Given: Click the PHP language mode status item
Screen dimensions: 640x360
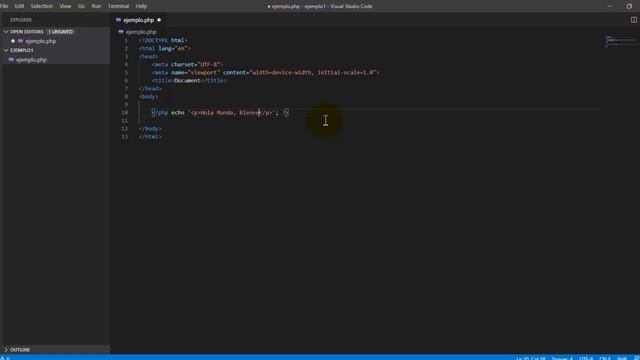Looking at the screenshot, I should (x=622, y=358).
